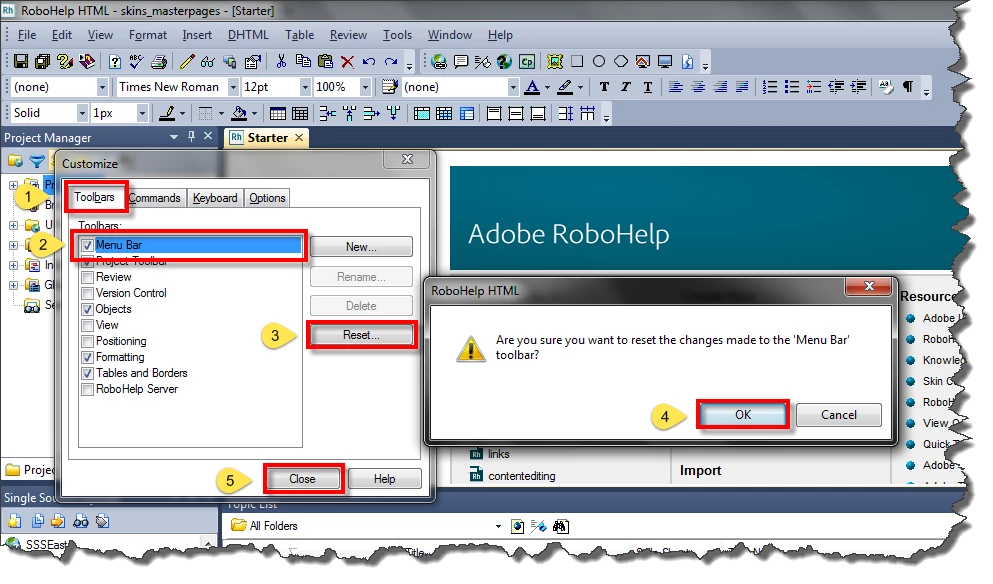Open the Tools menu
The width and height of the screenshot is (993, 584).
click(x=397, y=35)
